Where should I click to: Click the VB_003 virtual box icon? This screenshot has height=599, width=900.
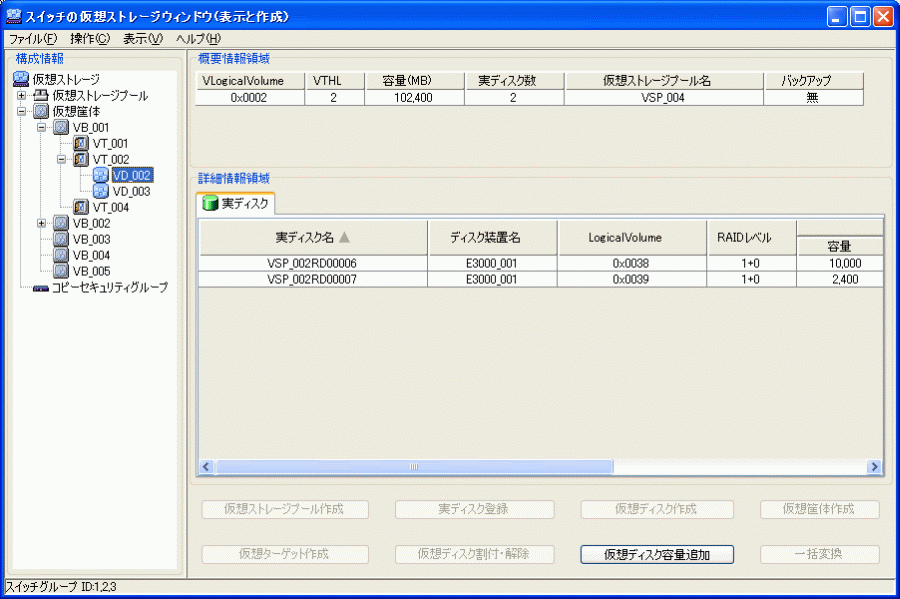point(61,239)
